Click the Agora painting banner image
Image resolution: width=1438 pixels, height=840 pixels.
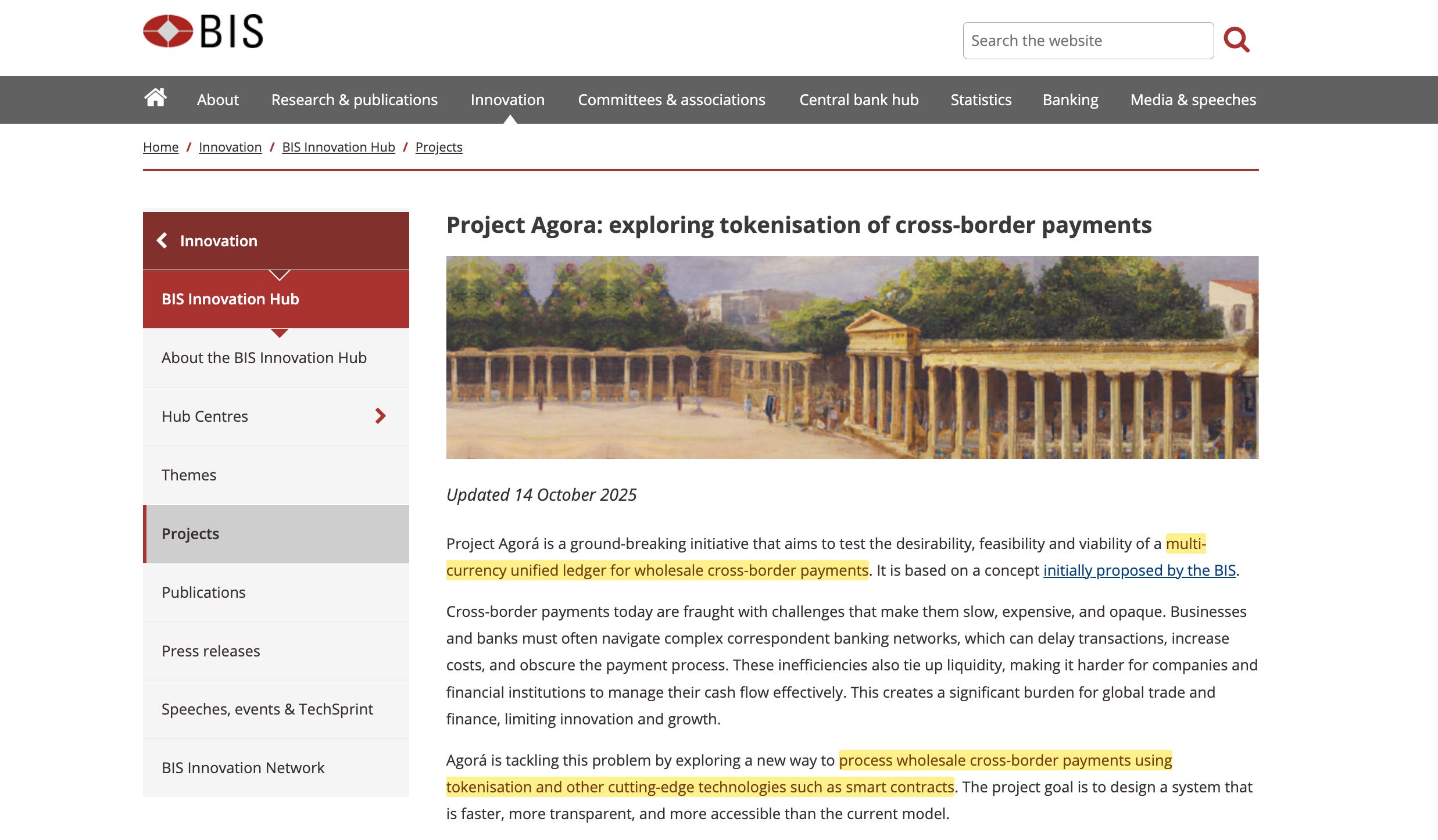point(852,357)
